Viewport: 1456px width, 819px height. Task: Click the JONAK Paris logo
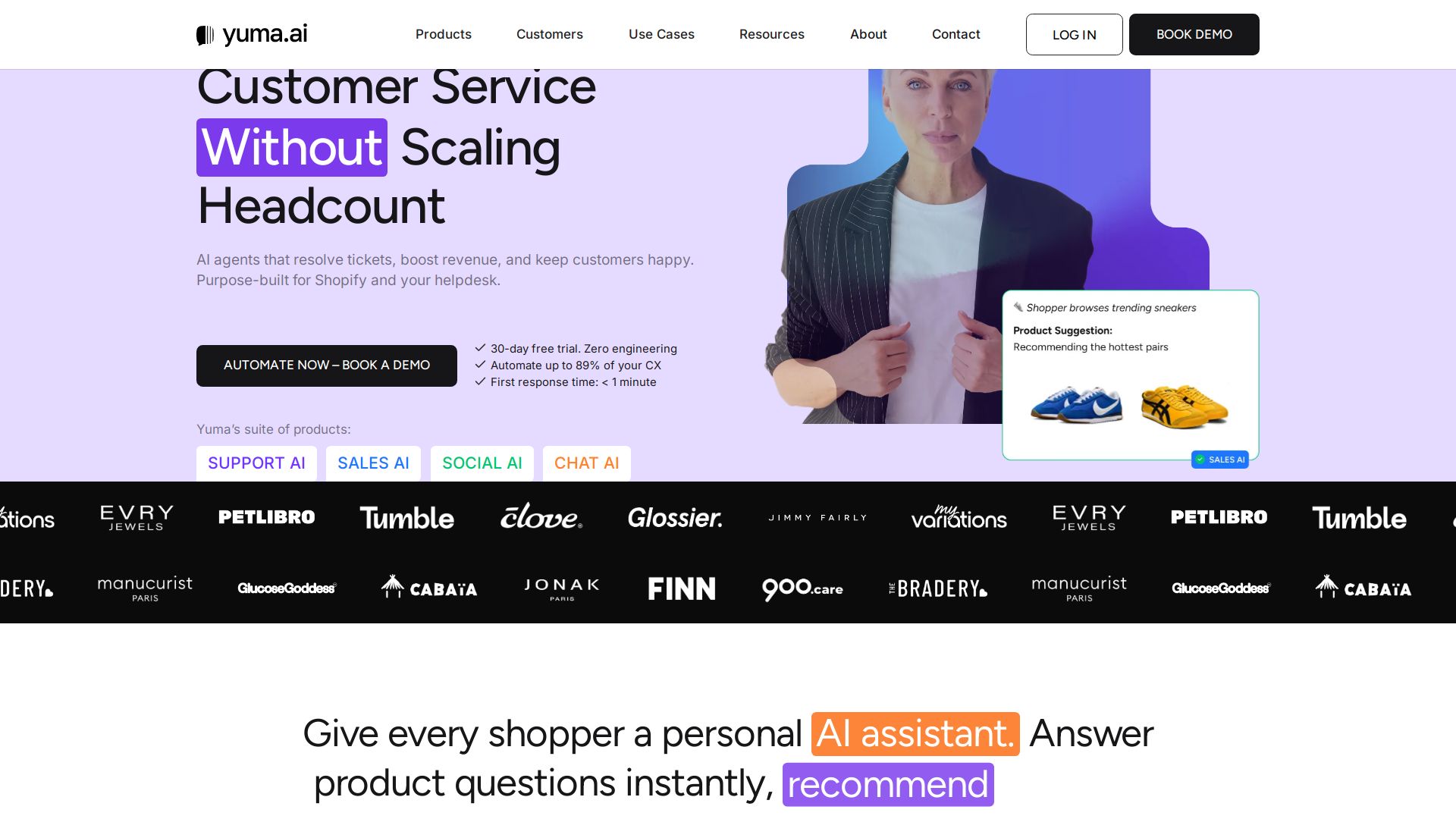coord(562,588)
